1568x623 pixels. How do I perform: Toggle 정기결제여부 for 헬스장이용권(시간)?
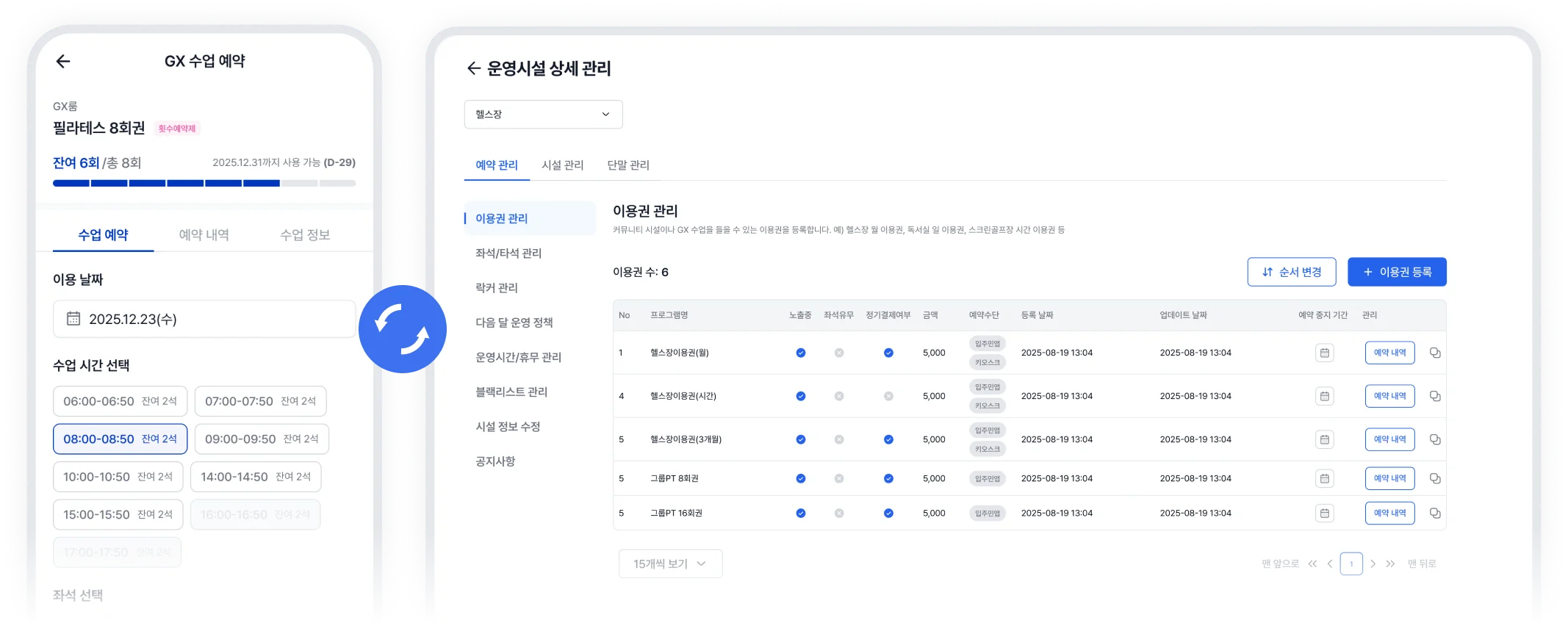tap(888, 396)
